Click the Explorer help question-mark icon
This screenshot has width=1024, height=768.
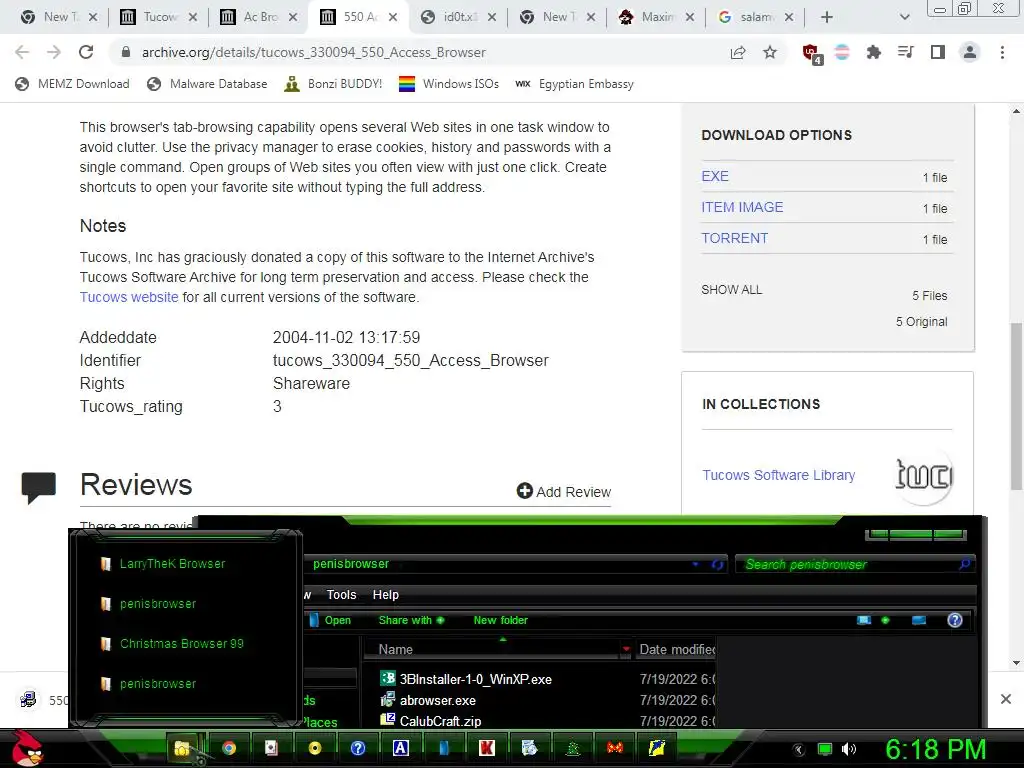click(954, 620)
